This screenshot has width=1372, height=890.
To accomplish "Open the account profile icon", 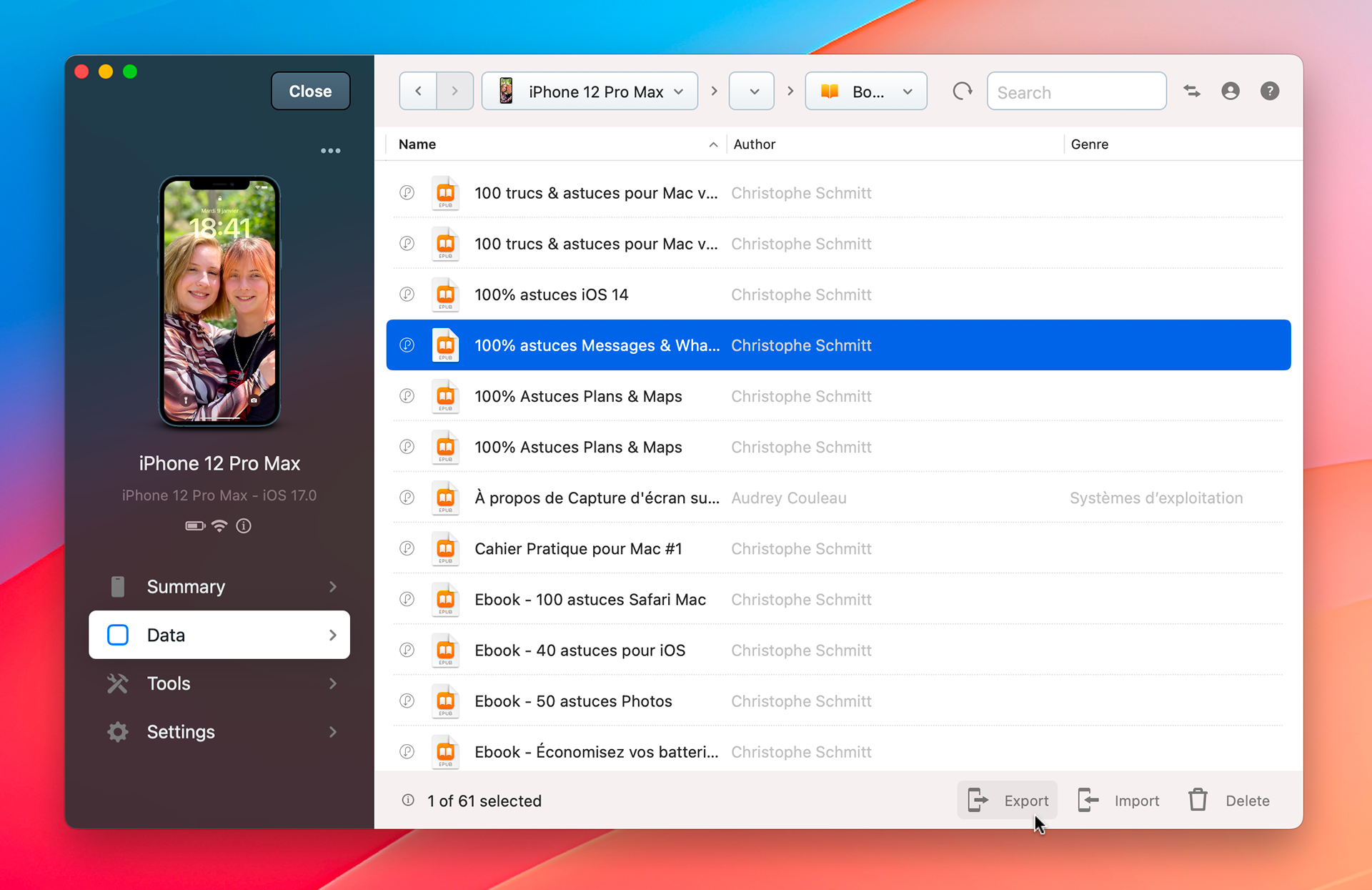I will pos(1230,92).
